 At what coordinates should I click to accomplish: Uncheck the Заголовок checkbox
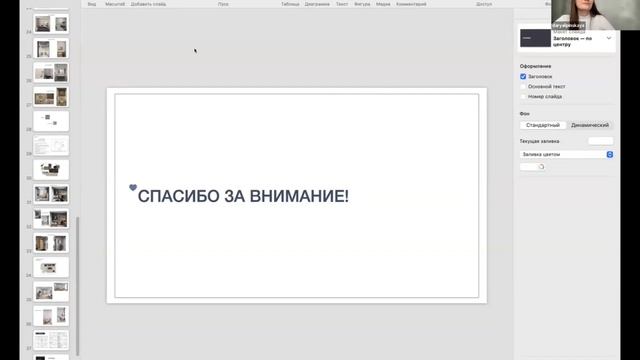point(523,76)
